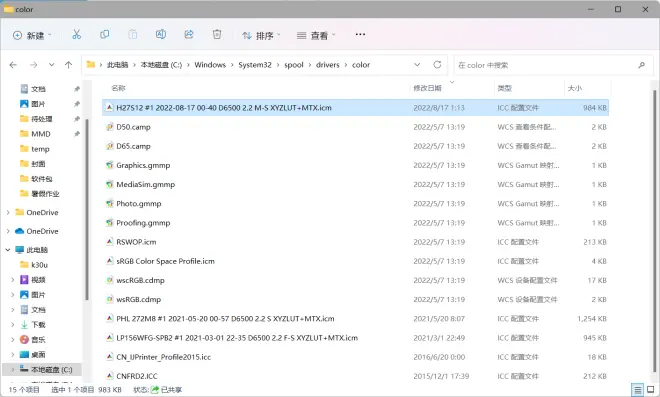Go up one folder level arrow

tap(69, 65)
